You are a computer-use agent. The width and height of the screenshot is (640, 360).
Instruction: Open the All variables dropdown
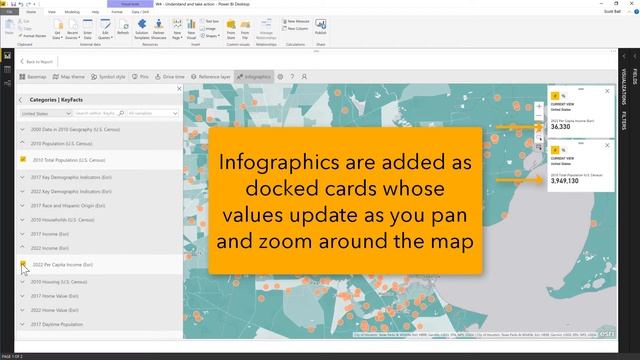pyautogui.click(x=153, y=113)
